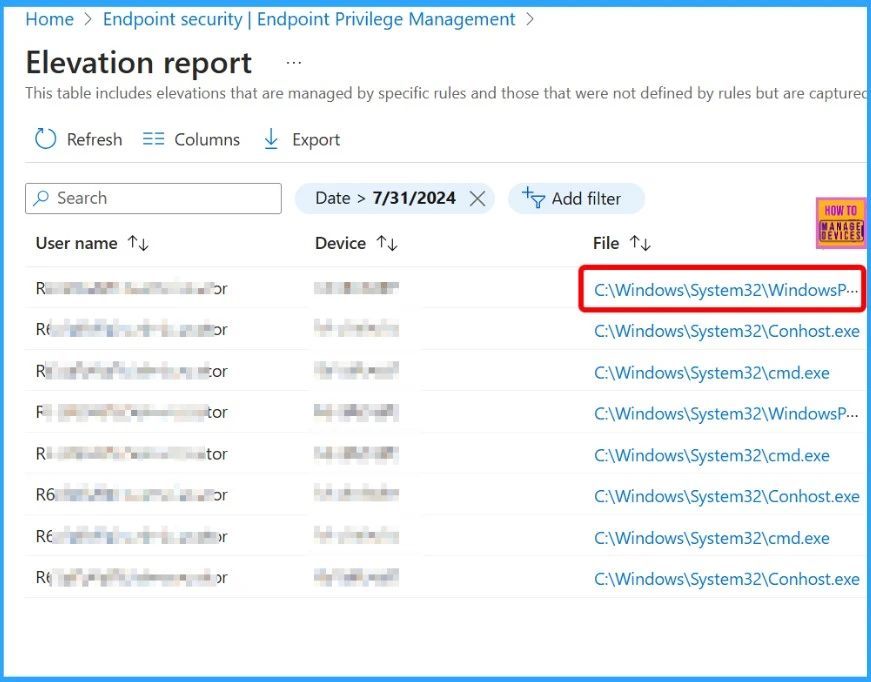This screenshot has width=871, height=682.
Task: Click the Device column header text
Action: [x=340, y=243]
